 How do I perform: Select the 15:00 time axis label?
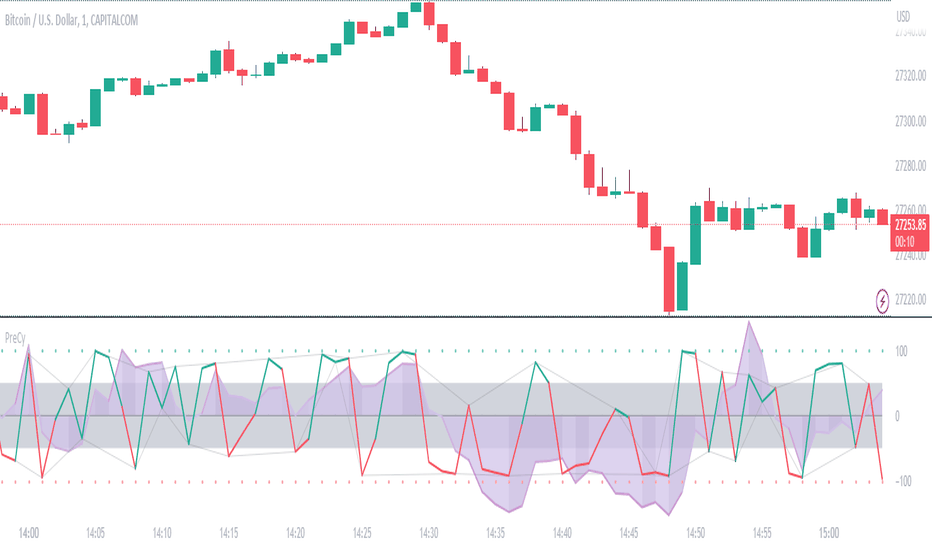829,535
